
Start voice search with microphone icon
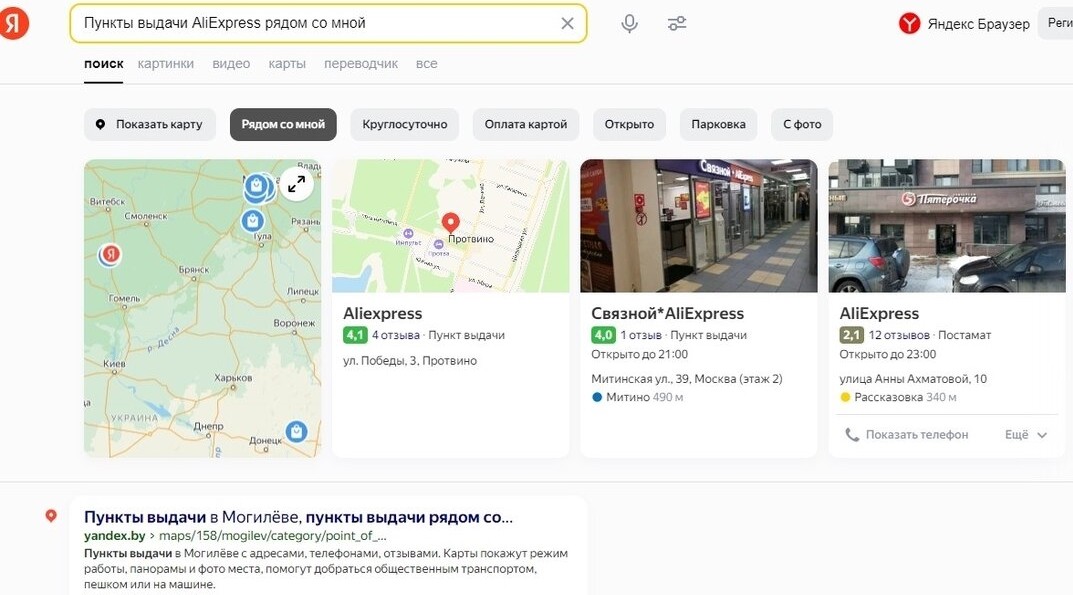point(630,23)
